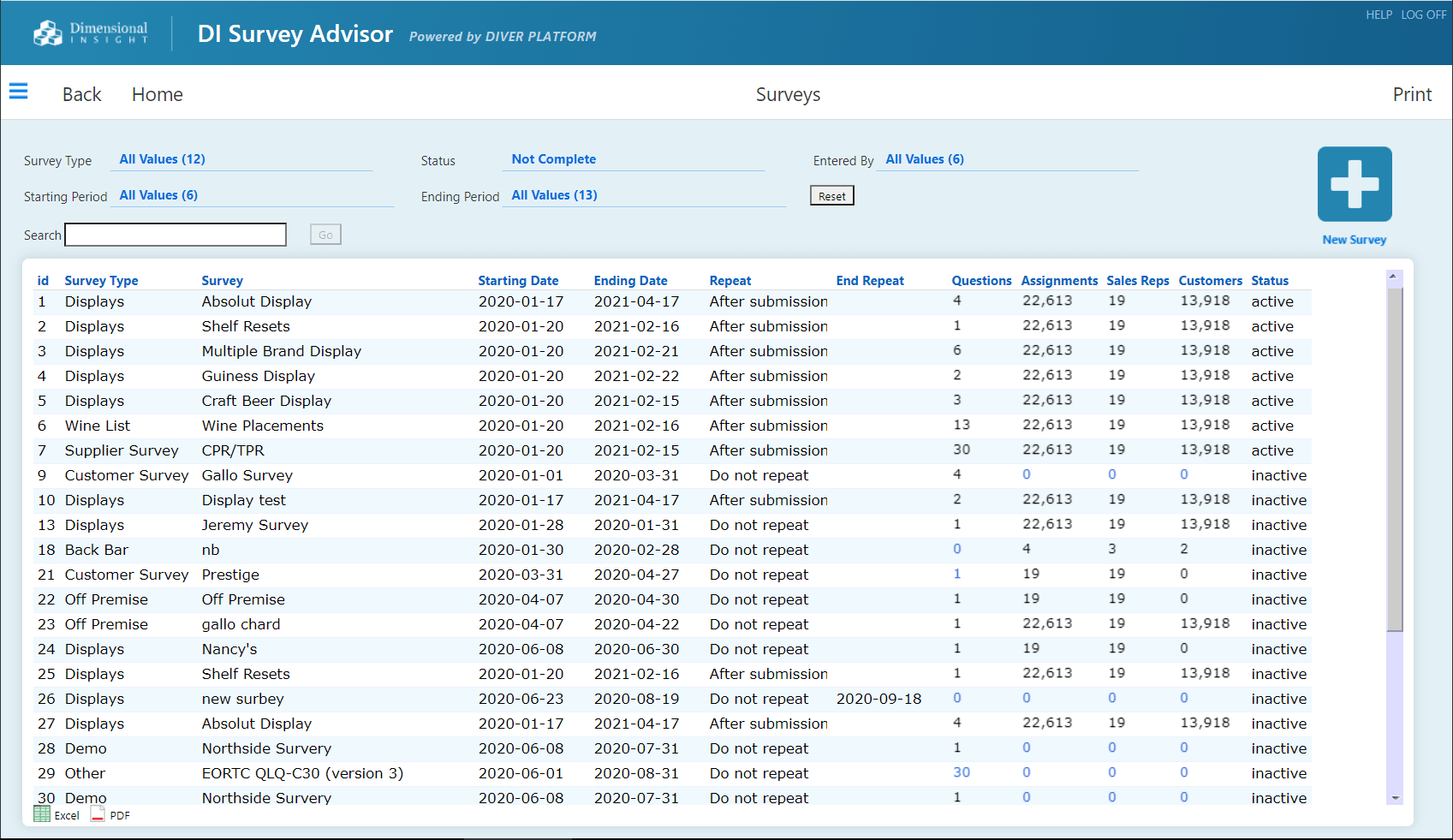Click the New Survey plus icon
The height and width of the screenshot is (840, 1453).
pos(1354,184)
